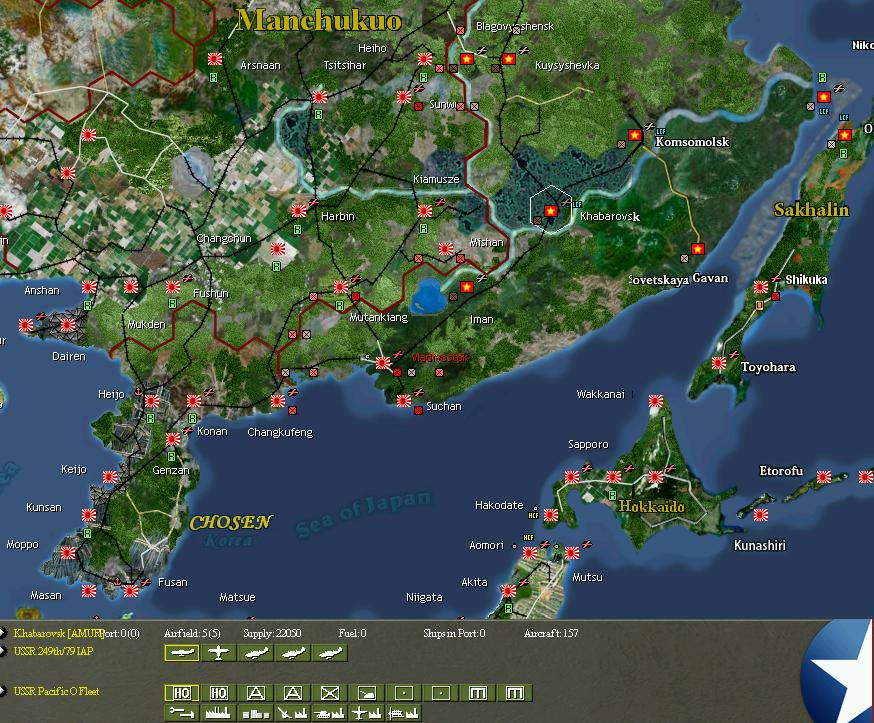Select the first HQ ground unit icon

tap(182, 693)
